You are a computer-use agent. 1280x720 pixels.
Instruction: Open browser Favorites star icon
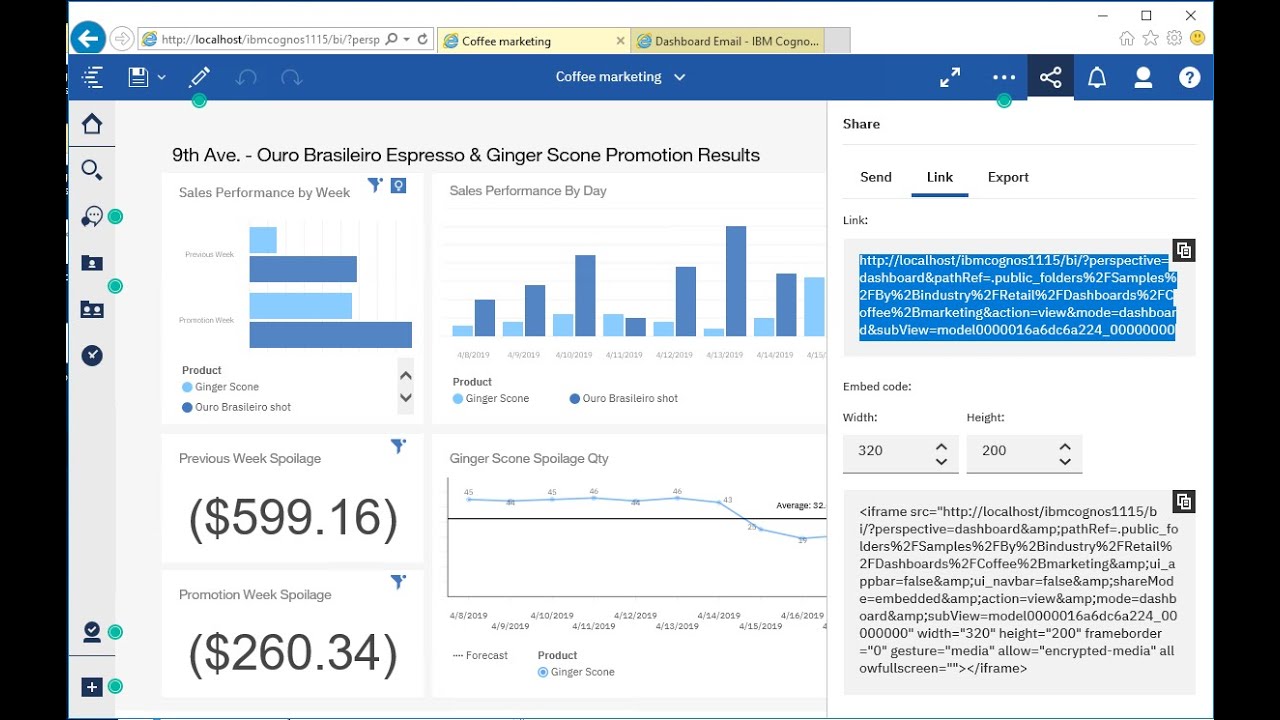1150,38
